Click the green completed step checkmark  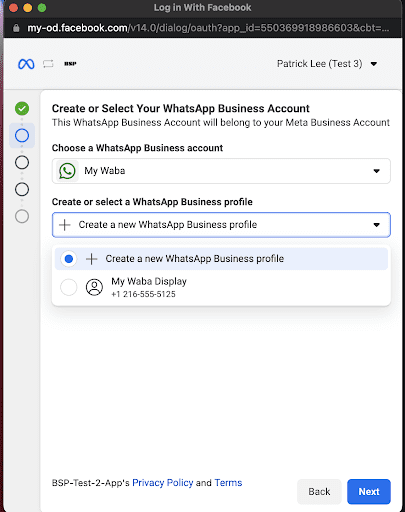(x=22, y=109)
